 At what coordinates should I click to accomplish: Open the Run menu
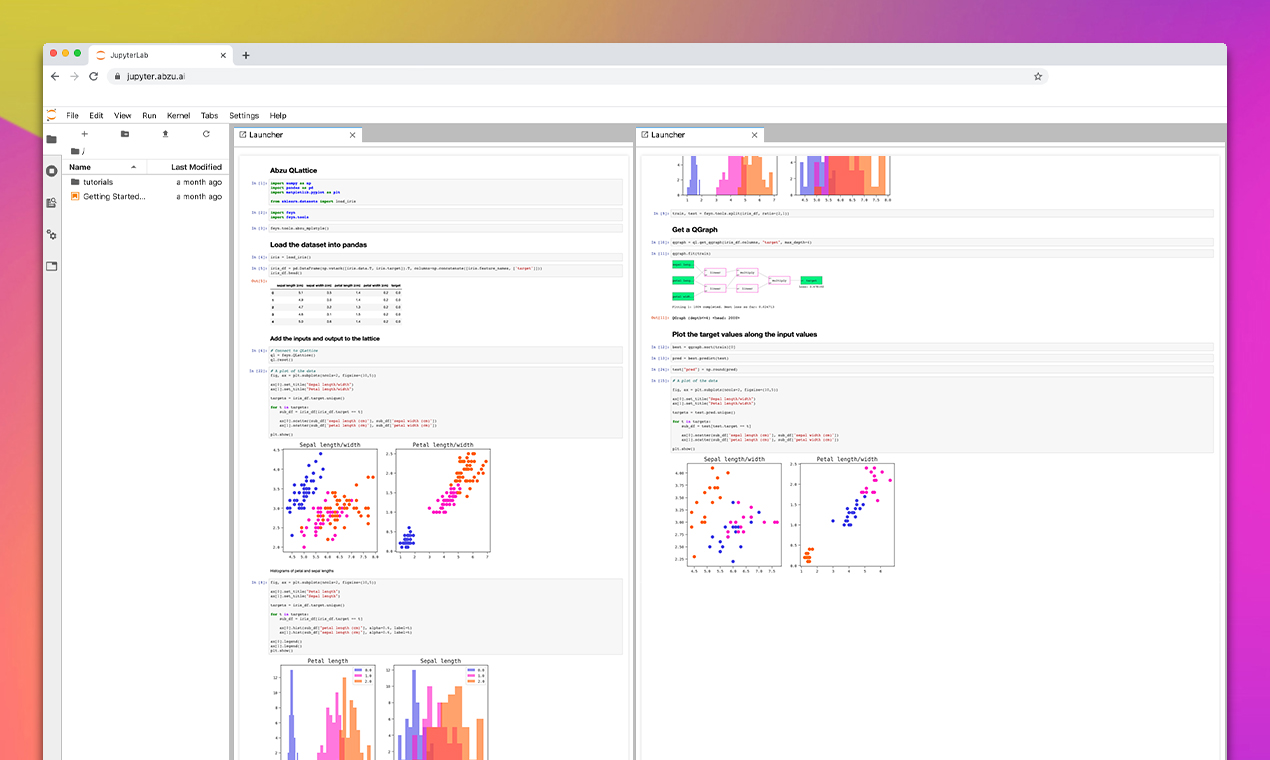[x=149, y=116]
